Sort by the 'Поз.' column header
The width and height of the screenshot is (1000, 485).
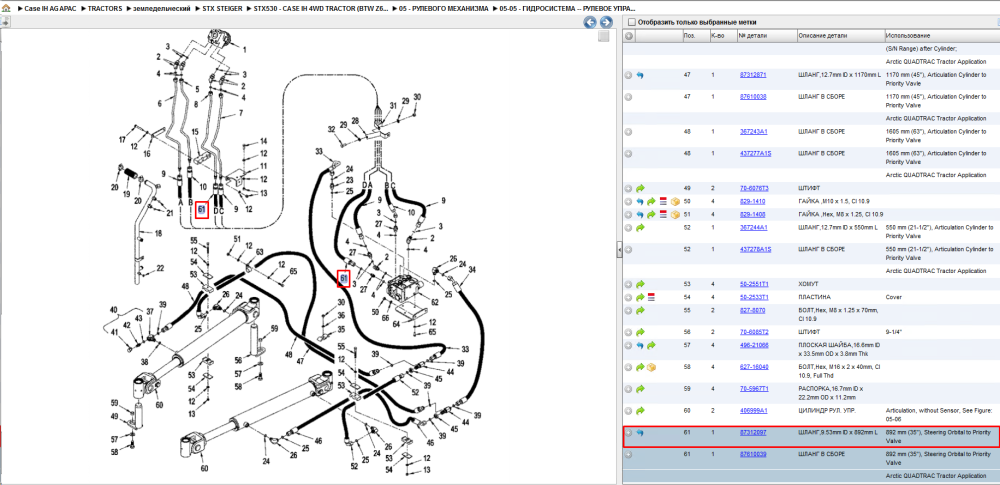(695, 36)
